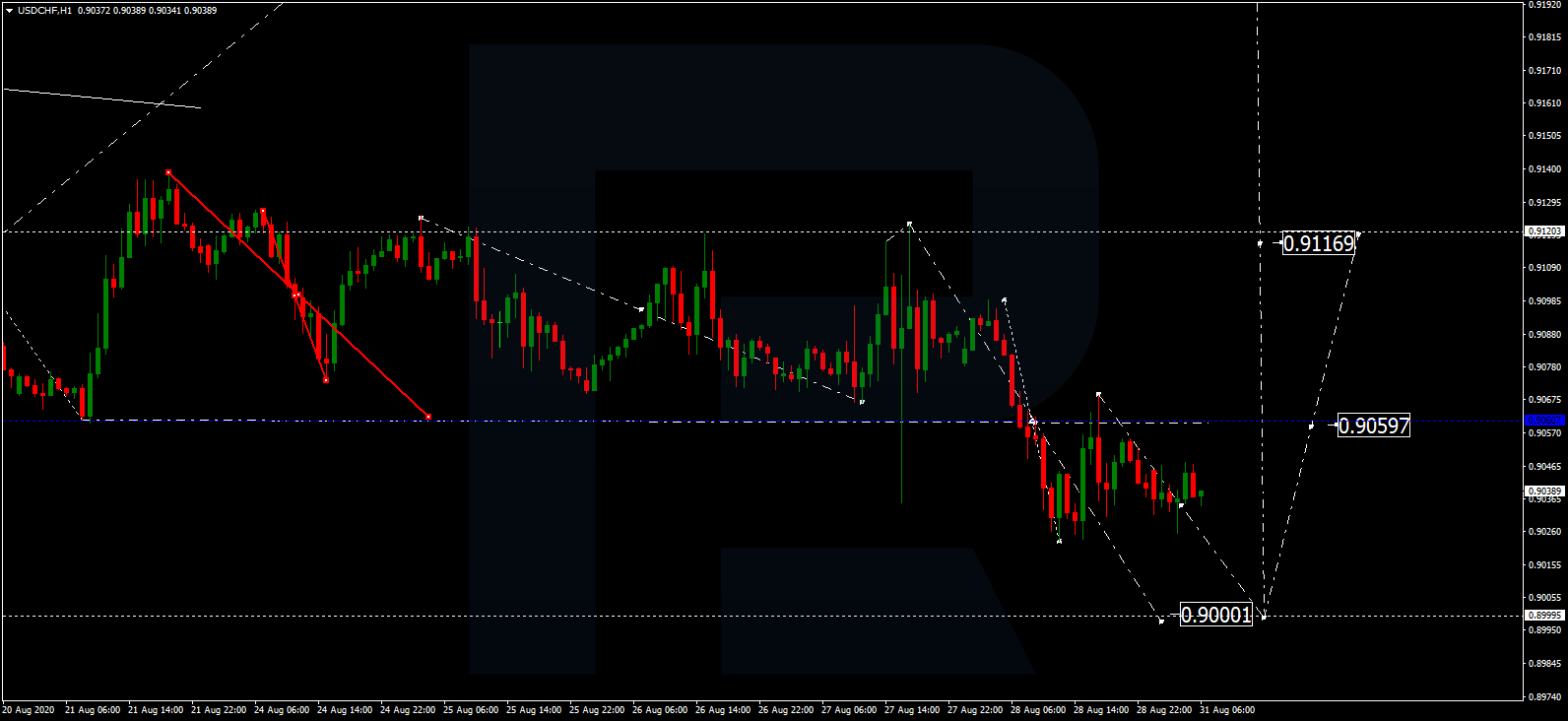Open the chart menu triangle beside USDCHF,H1

pyautogui.click(x=9, y=11)
